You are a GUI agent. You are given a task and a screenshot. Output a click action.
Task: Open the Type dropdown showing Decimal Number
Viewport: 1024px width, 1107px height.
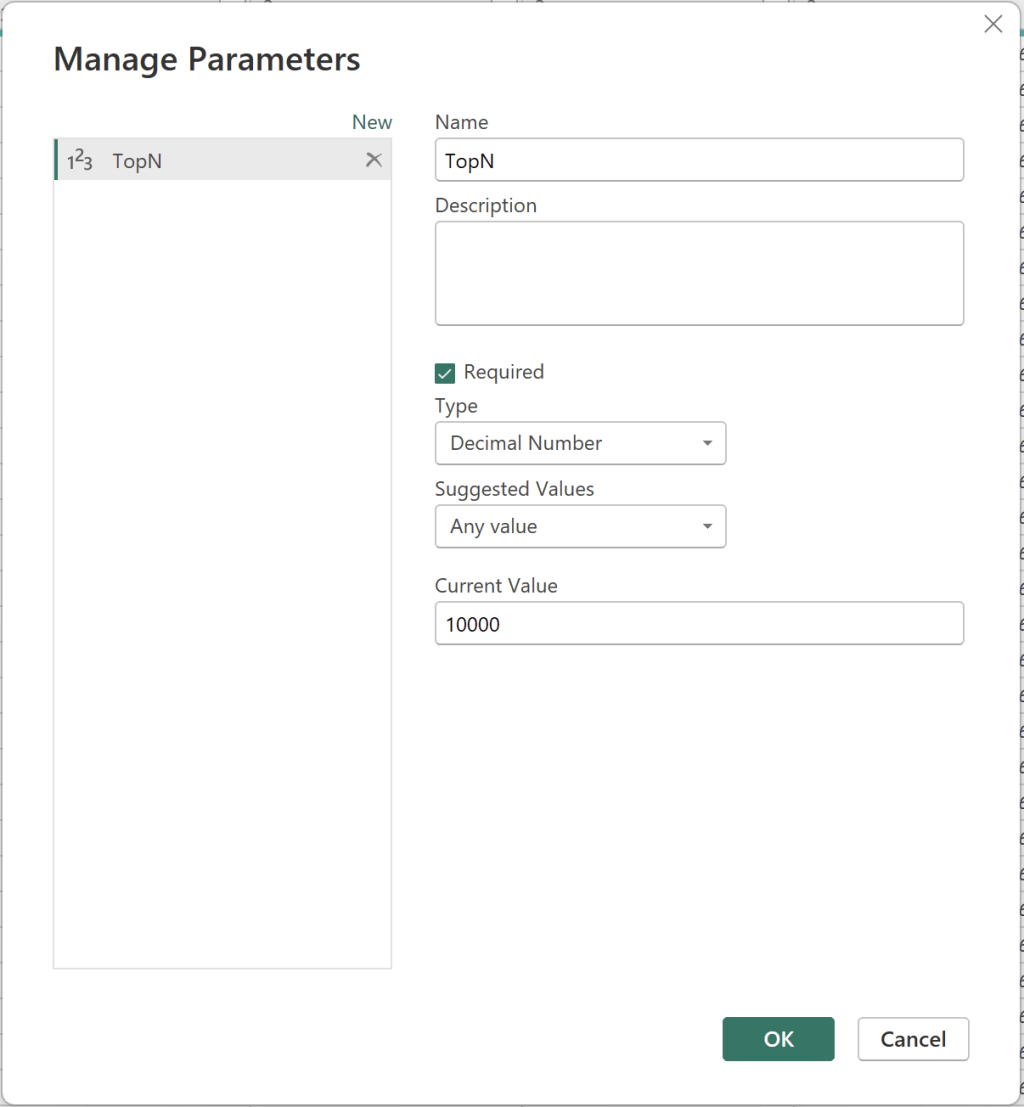pyautogui.click(x=580, y=443)
